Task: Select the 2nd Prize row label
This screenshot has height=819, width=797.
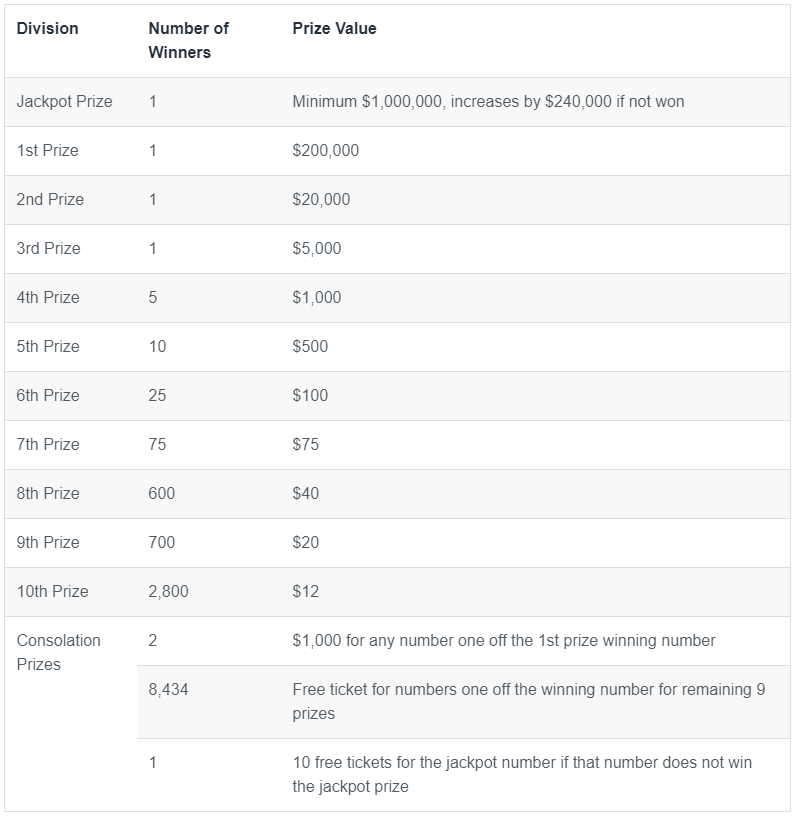Action: tap(50, 200)
